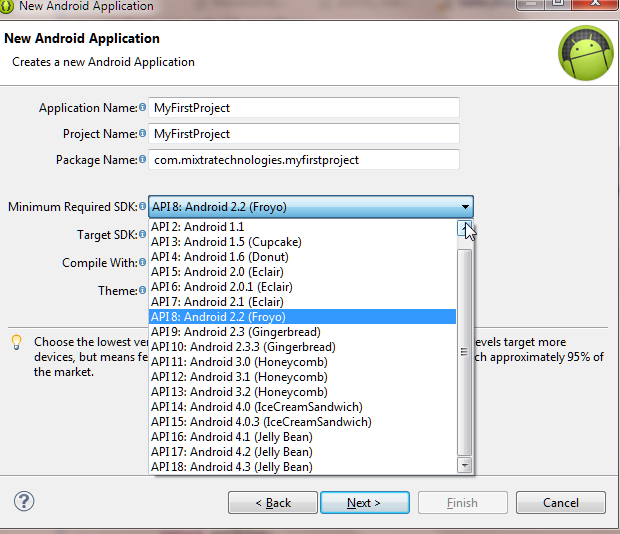Select API 10: Android 2.3.3 (Gingerbread)
The width and height of the screenshot is (620, 534).
coord(302,347)
